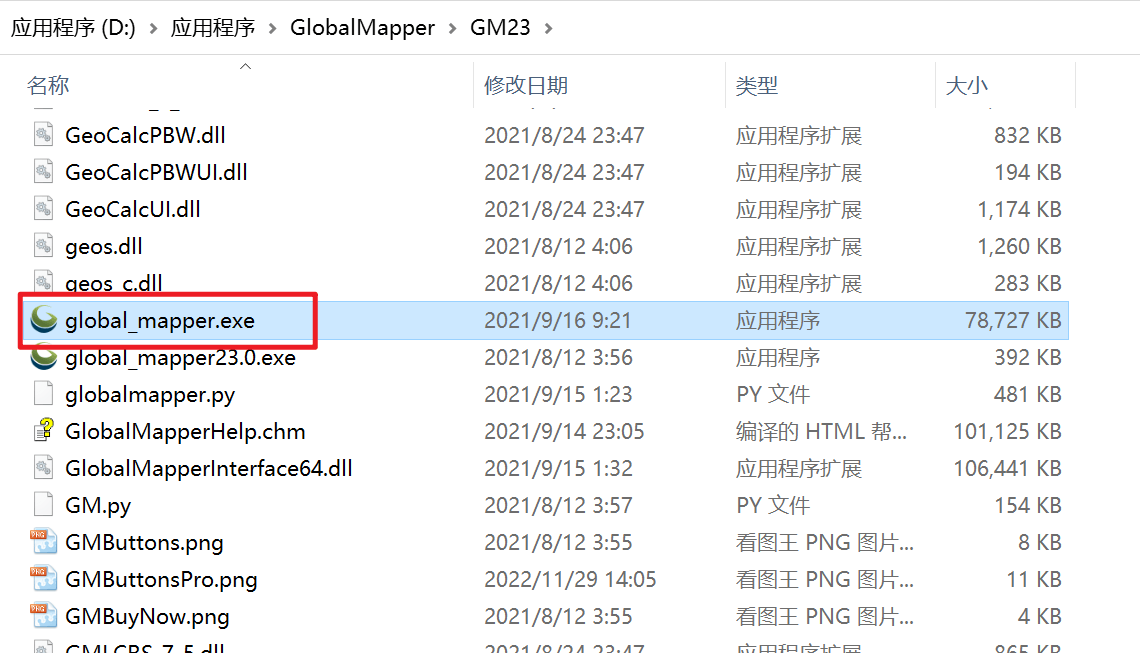Select file name GeoCalcPBW.dll

pyautogui.click(x=145, y=135)
